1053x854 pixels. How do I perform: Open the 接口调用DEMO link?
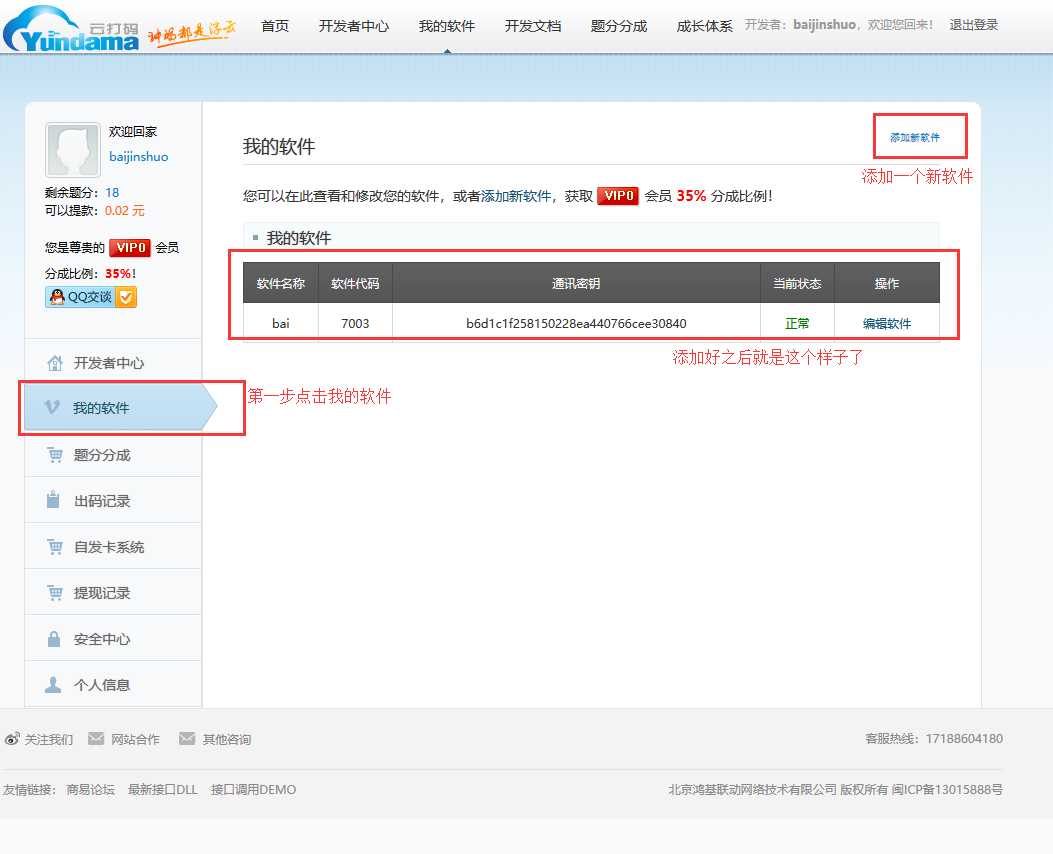(x=253, y=790)
